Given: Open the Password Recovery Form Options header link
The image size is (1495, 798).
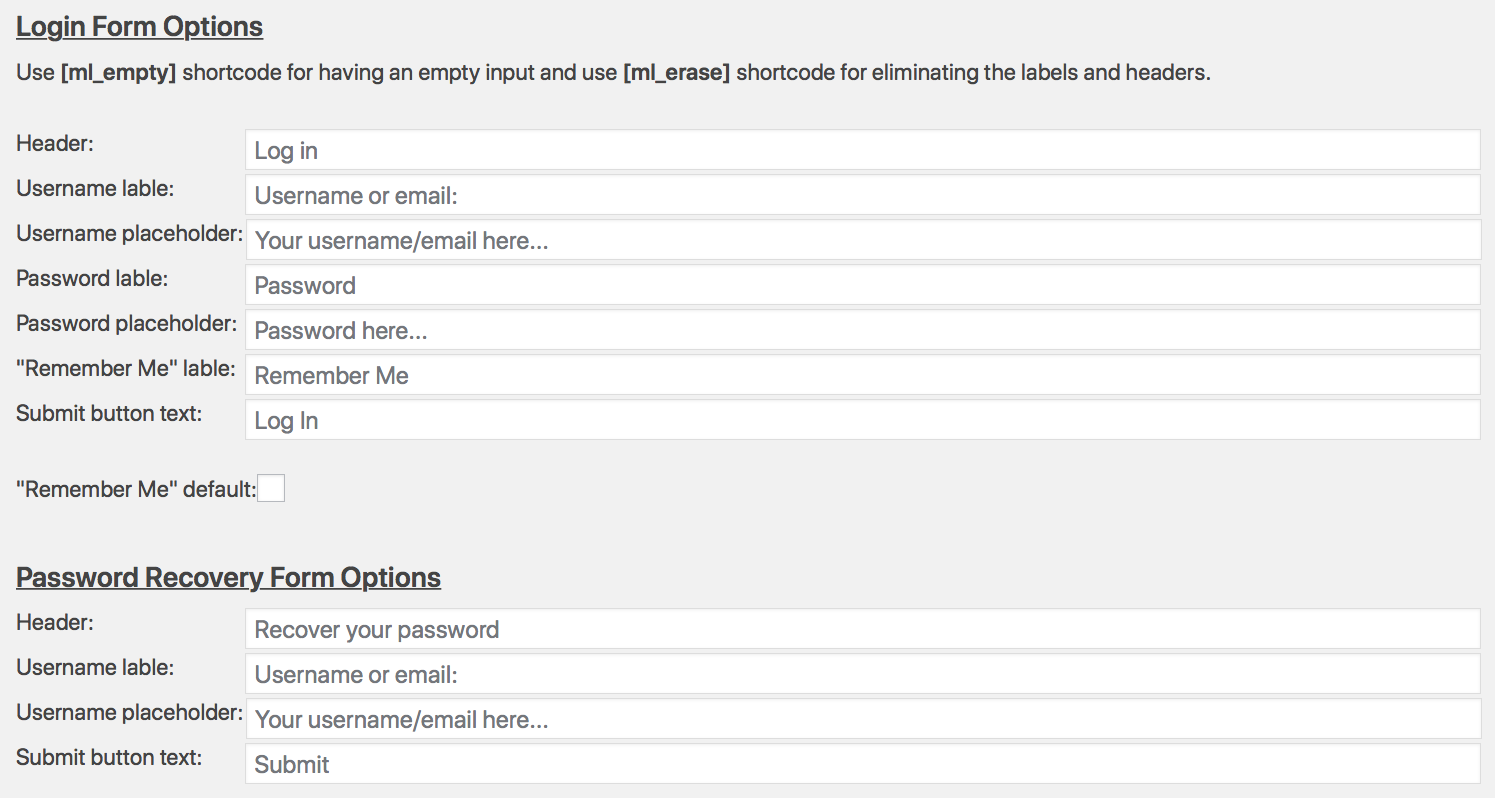Looking at the screenshot, I should pos(228,577).
